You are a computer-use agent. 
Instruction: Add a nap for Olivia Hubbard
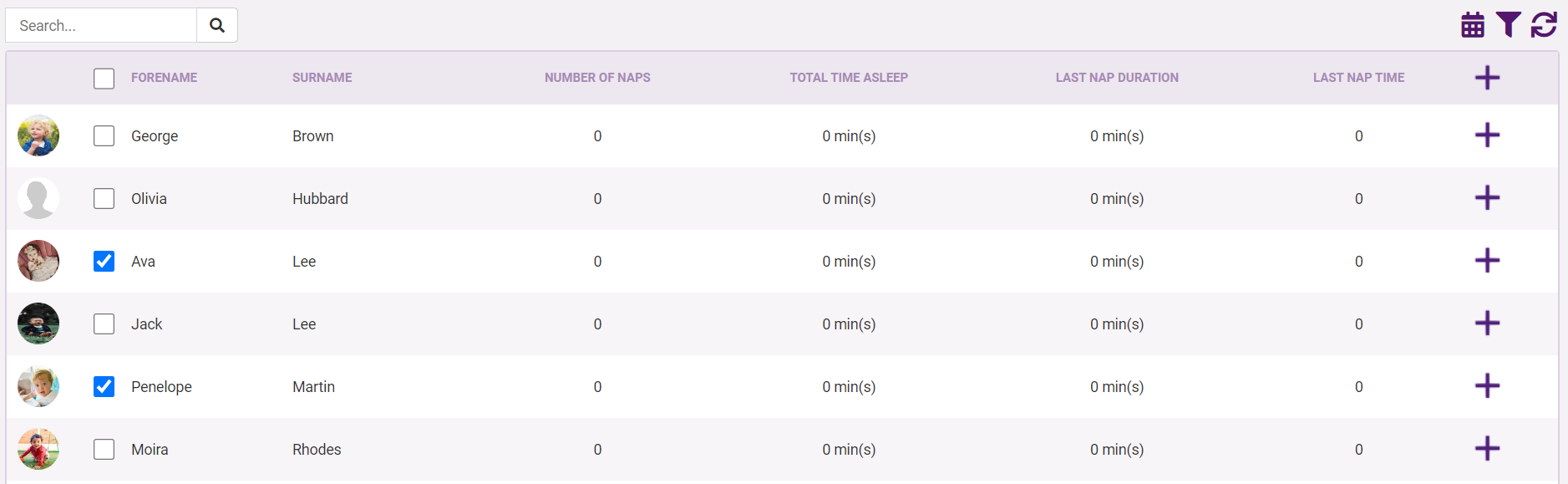pyautogui.click(x=1487, y=198)
